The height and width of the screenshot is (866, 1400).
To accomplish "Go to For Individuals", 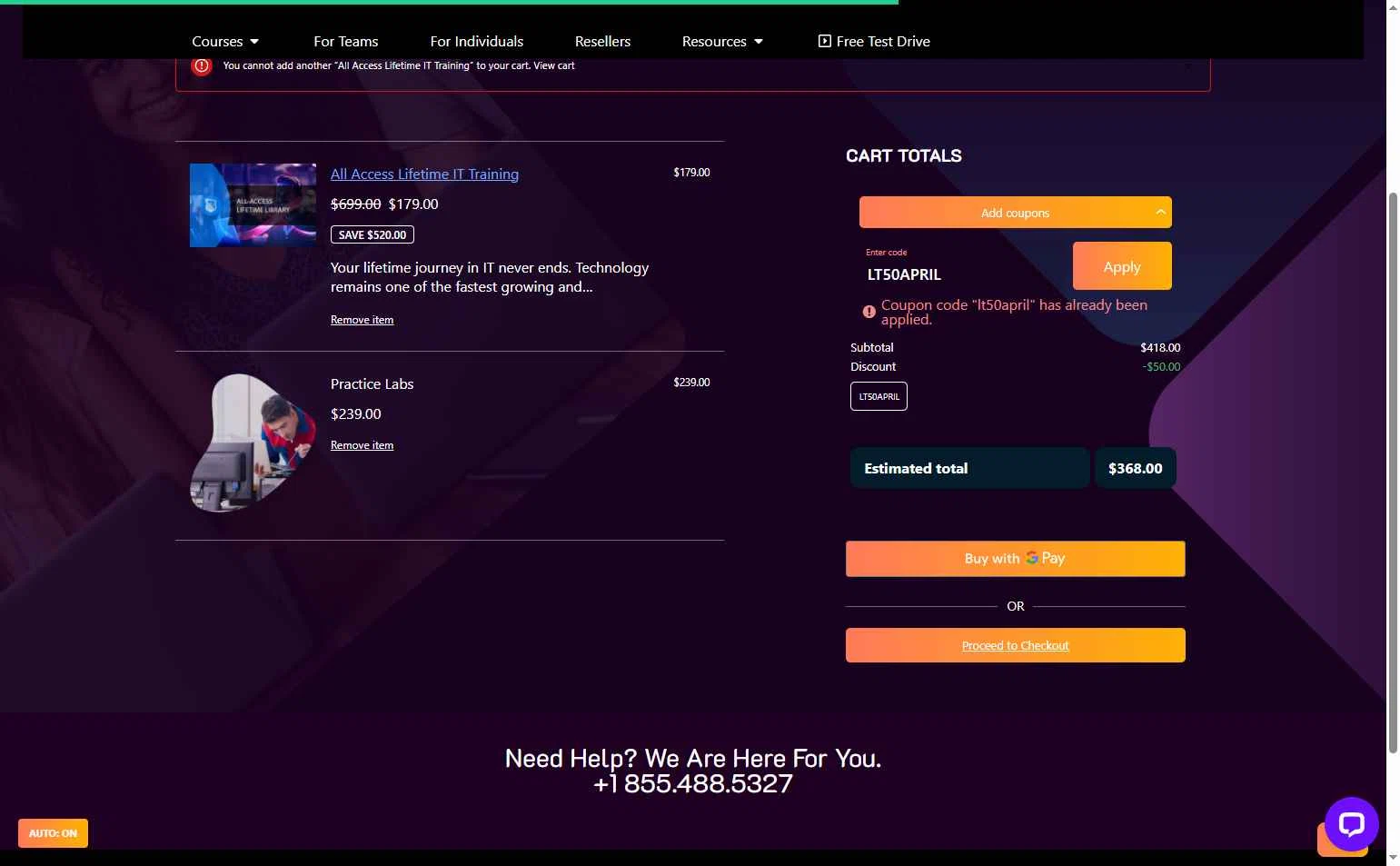I will [476, 41].
